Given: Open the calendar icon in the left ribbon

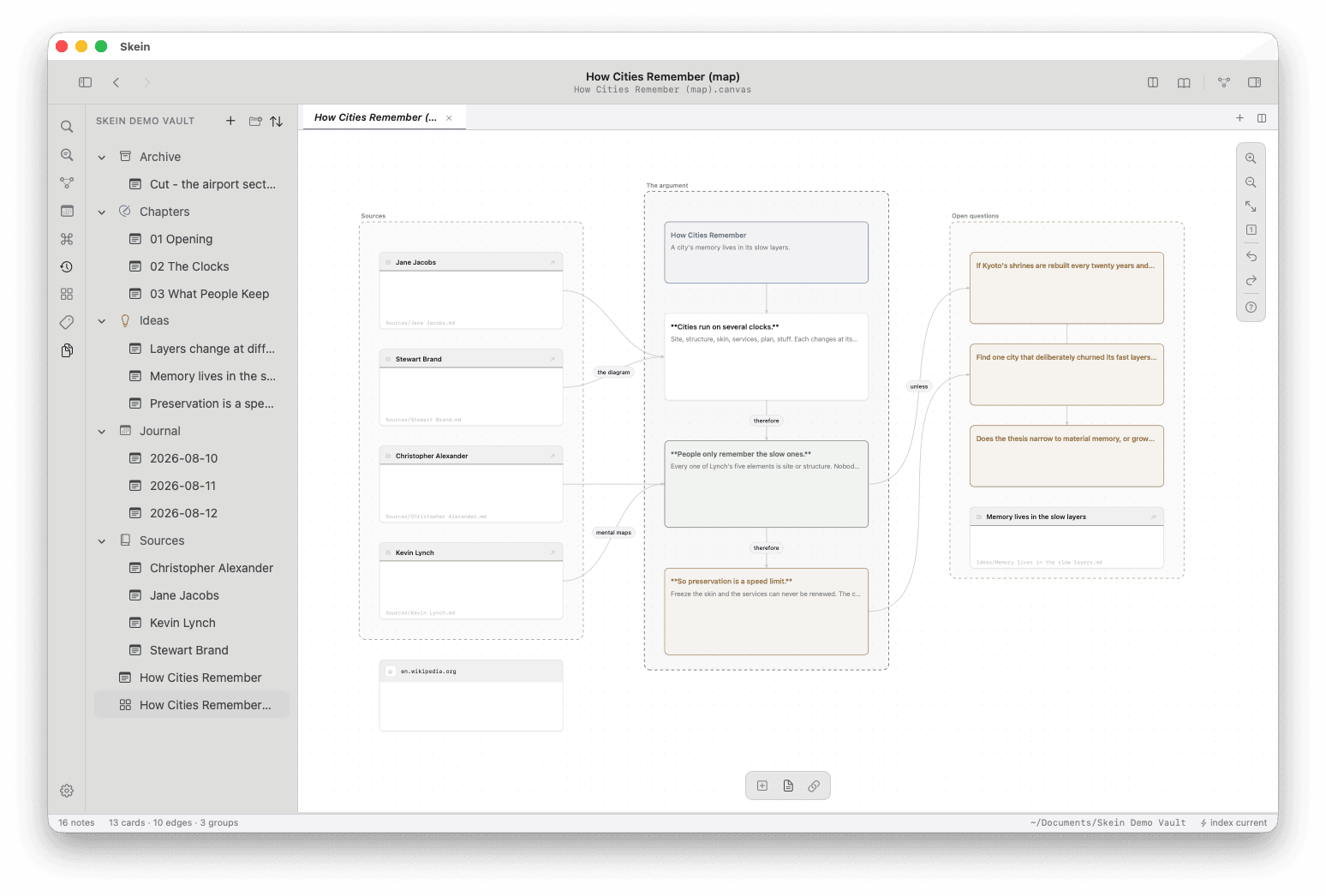Looking at the screenshot, I should pos(67,211).
